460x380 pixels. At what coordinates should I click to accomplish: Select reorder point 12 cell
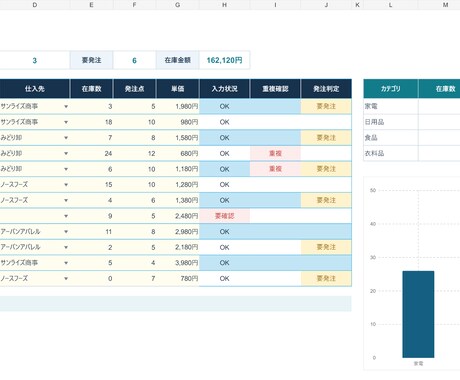[134, 153]
